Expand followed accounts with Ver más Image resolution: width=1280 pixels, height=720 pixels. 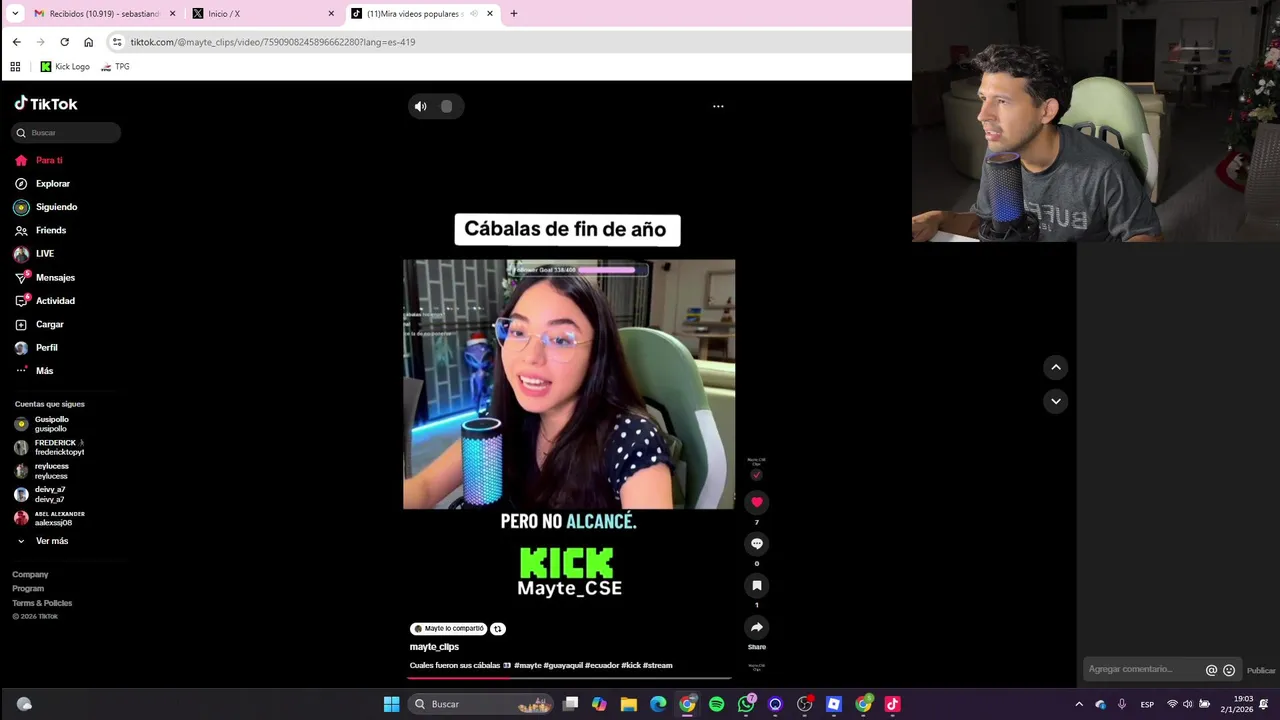43,541
